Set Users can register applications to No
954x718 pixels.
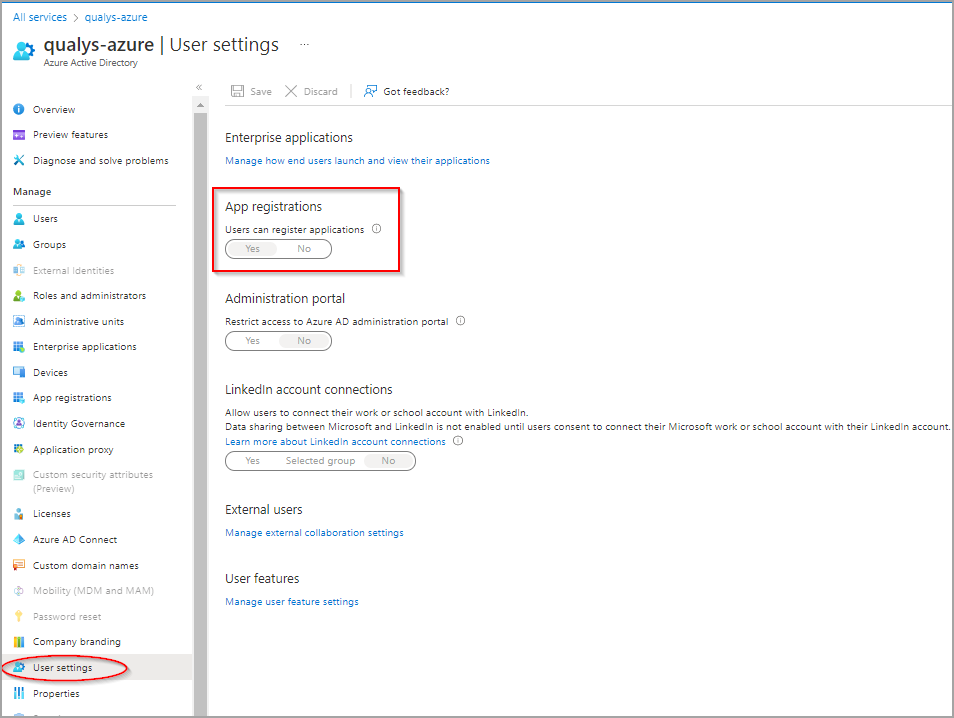(304, 248)
